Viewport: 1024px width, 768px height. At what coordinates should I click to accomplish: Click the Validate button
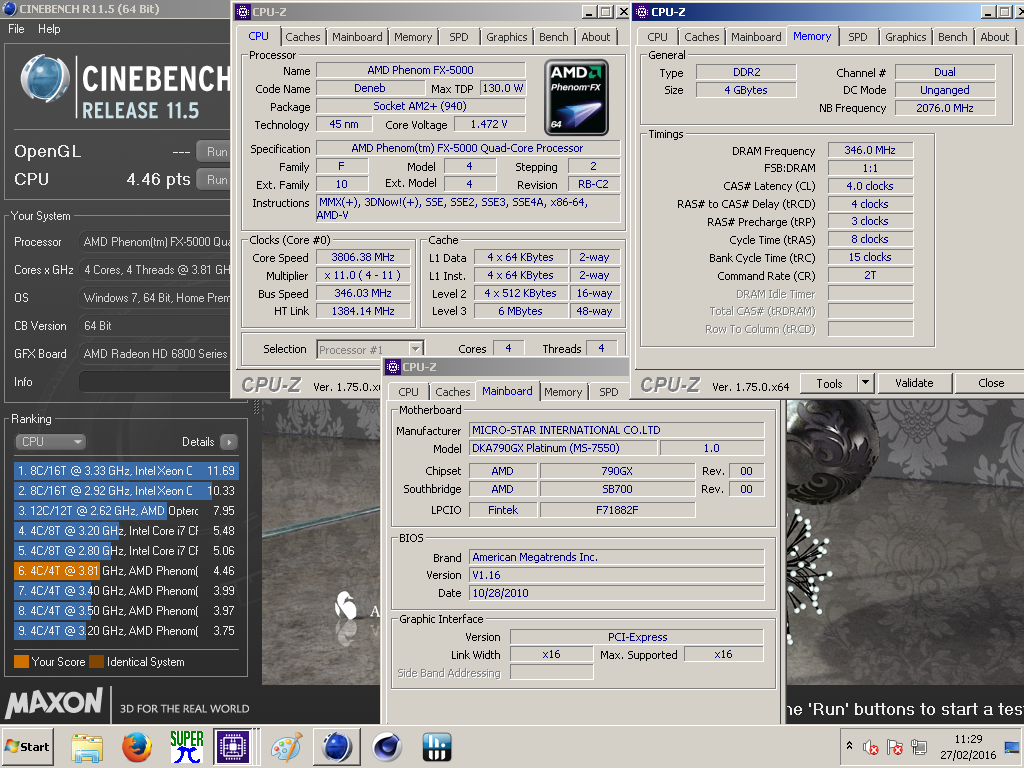[914, 383]
